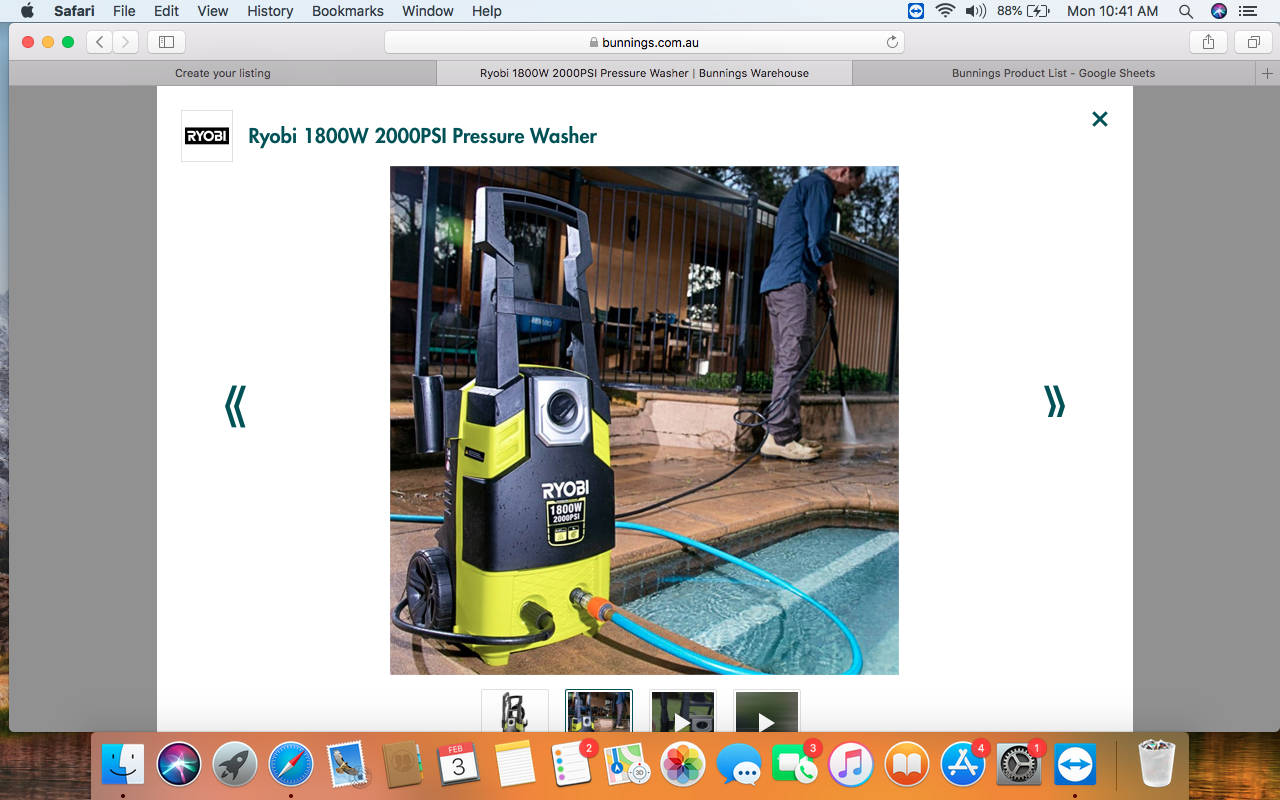Open the volume control in menu bar
1280x800 pixels.
975,11
